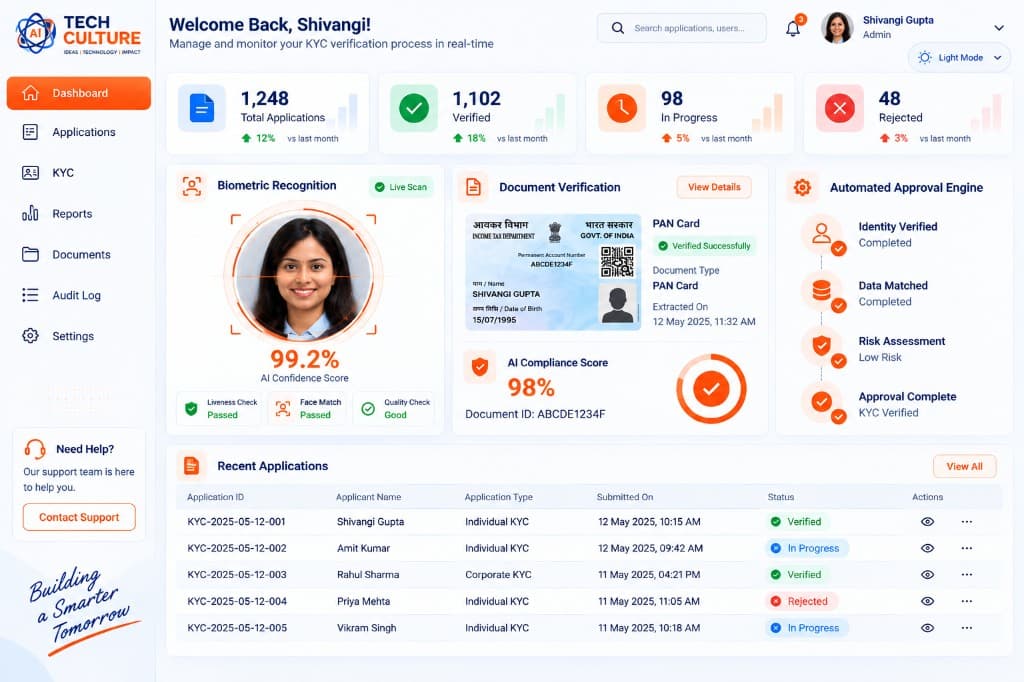Click the Submitted On column header

(x=625, y=497)
